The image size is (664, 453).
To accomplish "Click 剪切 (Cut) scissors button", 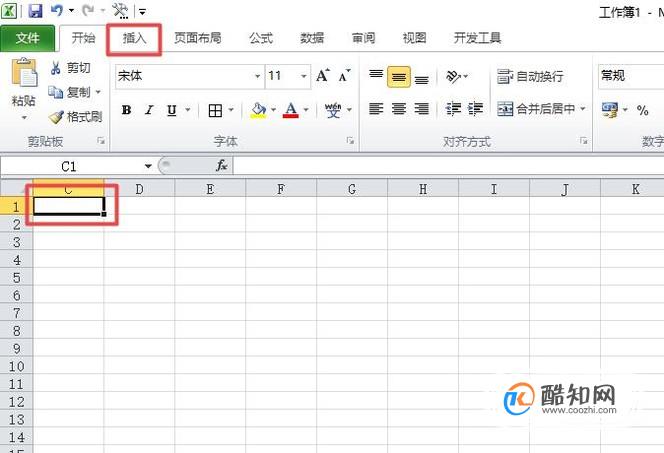I will tap(70, 68).
